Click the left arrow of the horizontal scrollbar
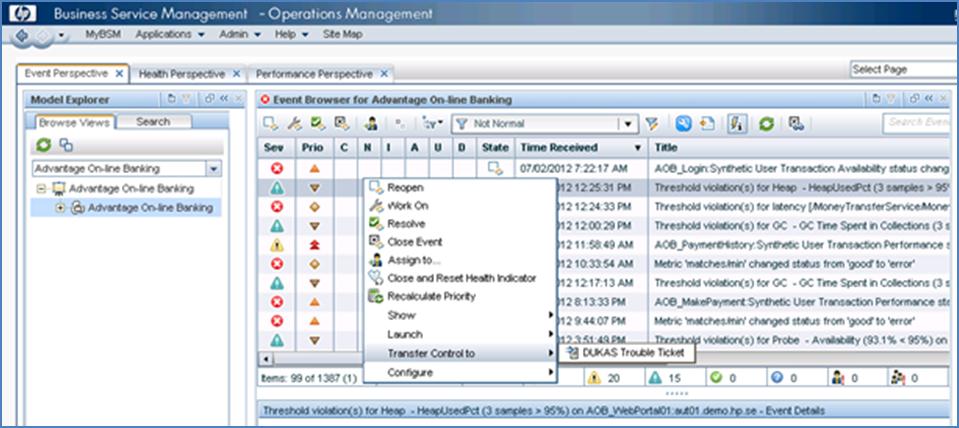The image size is (959, 428). coord(267,359)
